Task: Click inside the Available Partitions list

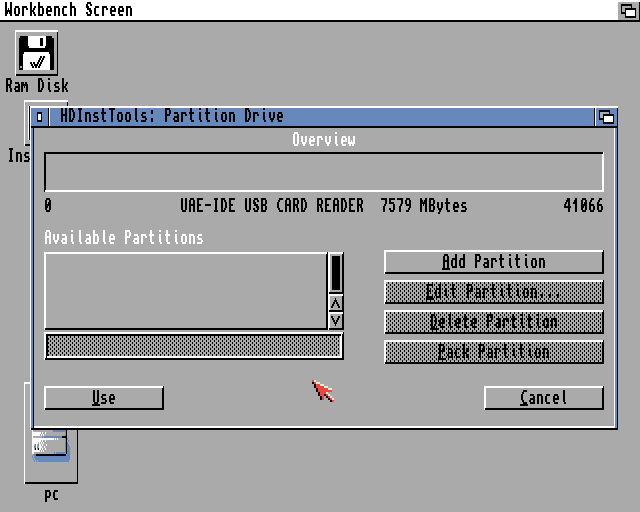Action: click(x=185, y=290)
